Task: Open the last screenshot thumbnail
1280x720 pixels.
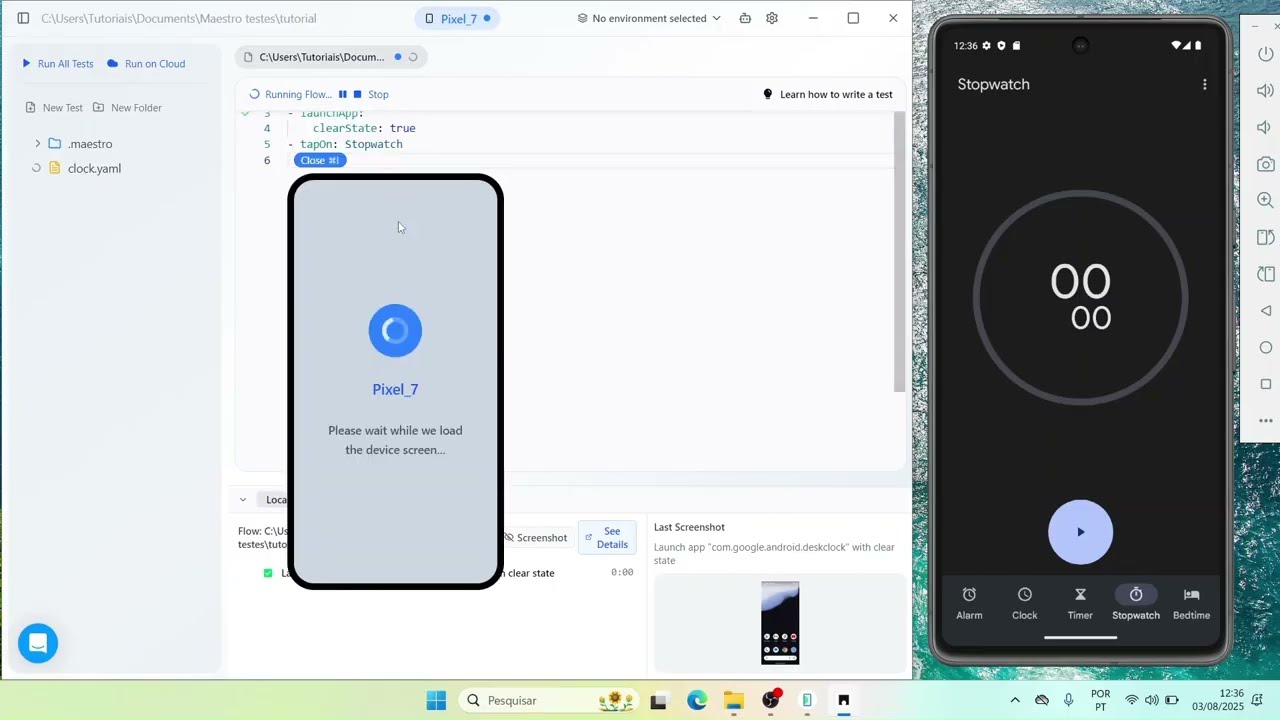Action: point(780,623)
